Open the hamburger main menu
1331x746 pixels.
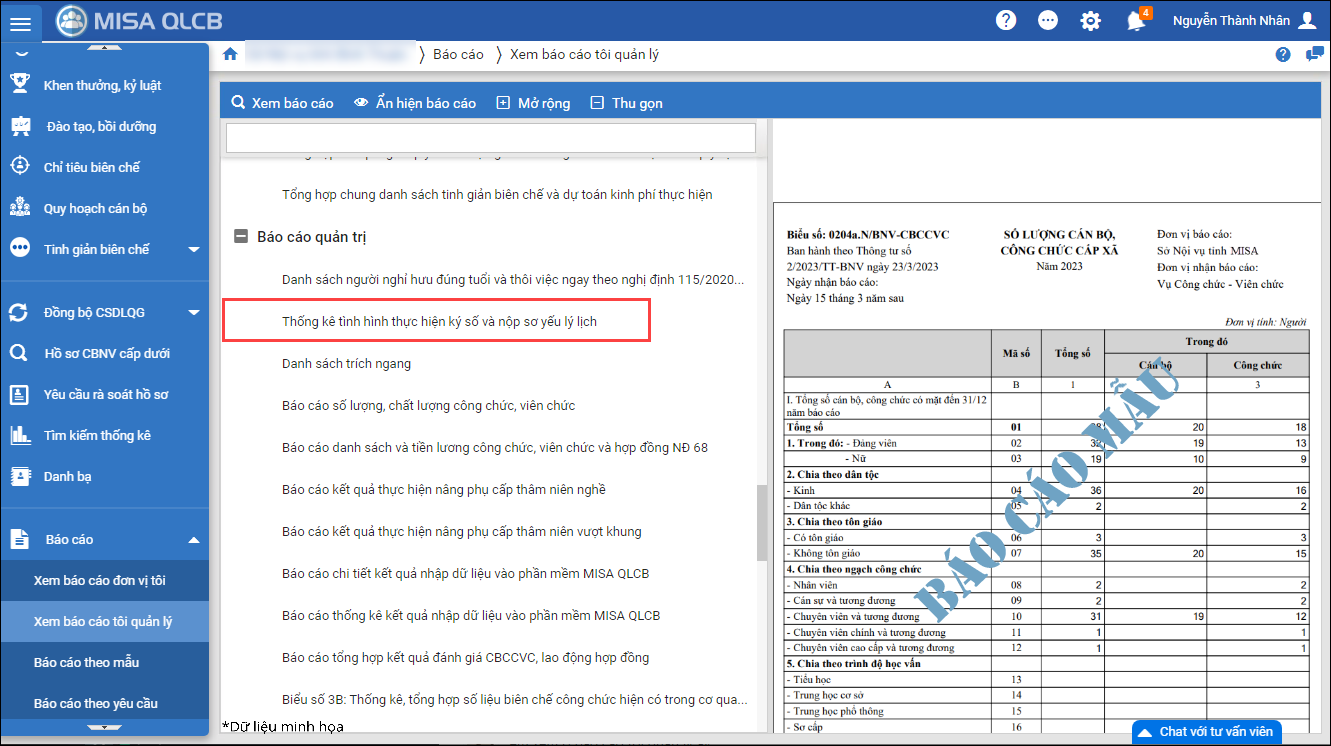20,21
